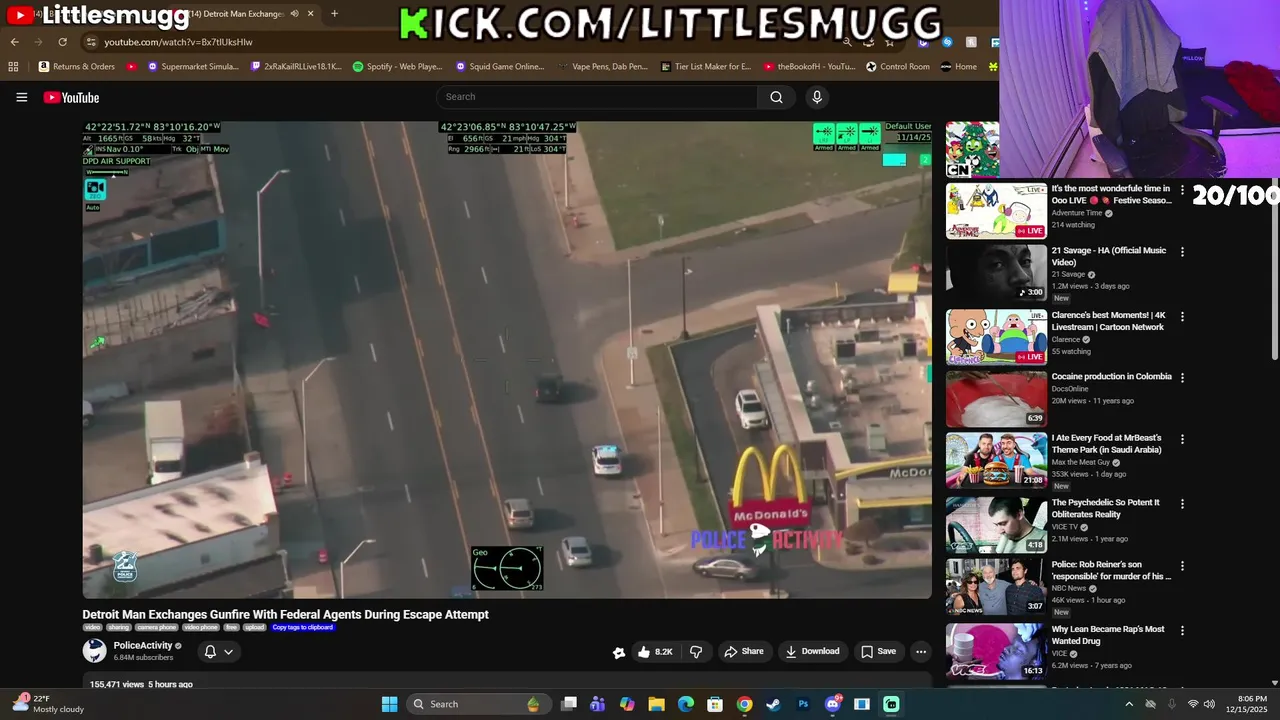Screen dimensions: 1280x720
Task: Open the browser apps grid icon
Action: (13, 67)
